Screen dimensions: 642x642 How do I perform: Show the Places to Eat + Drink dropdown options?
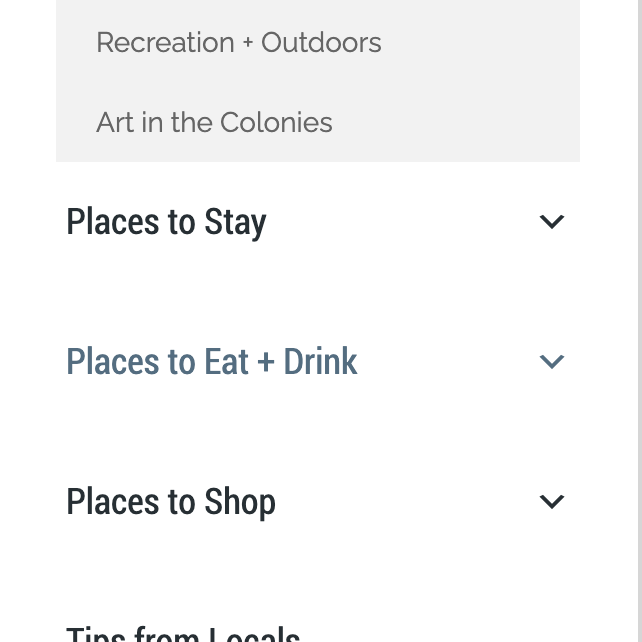coord(552,362)
